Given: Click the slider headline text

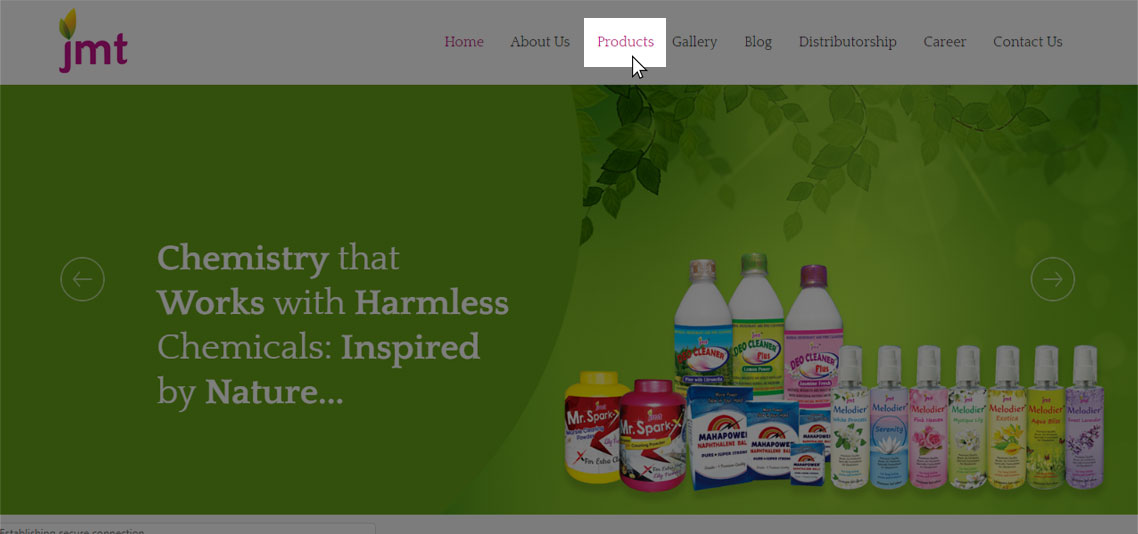Looking at the screenshot, I should [x=332, y=325].
